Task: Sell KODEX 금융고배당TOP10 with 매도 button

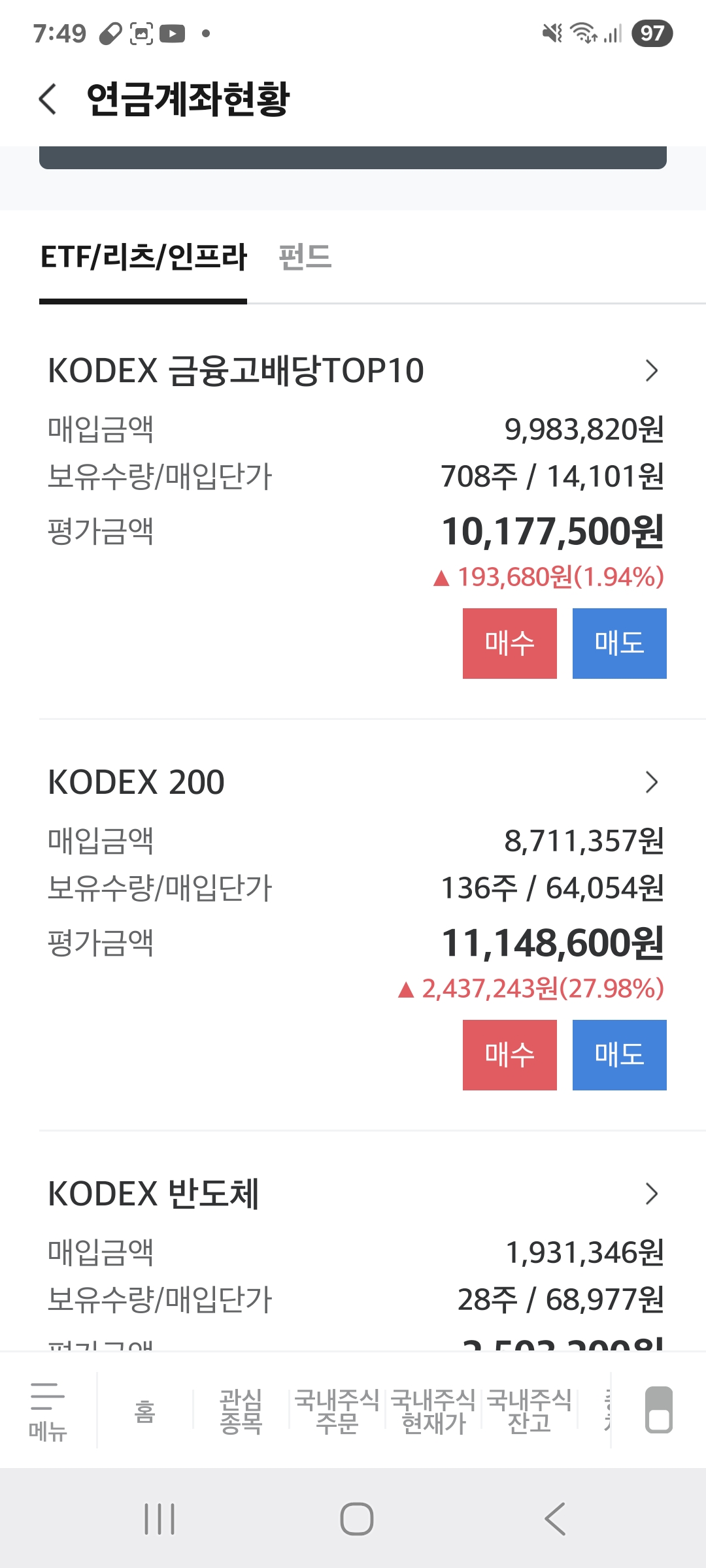Action: [x=620, y=644]
